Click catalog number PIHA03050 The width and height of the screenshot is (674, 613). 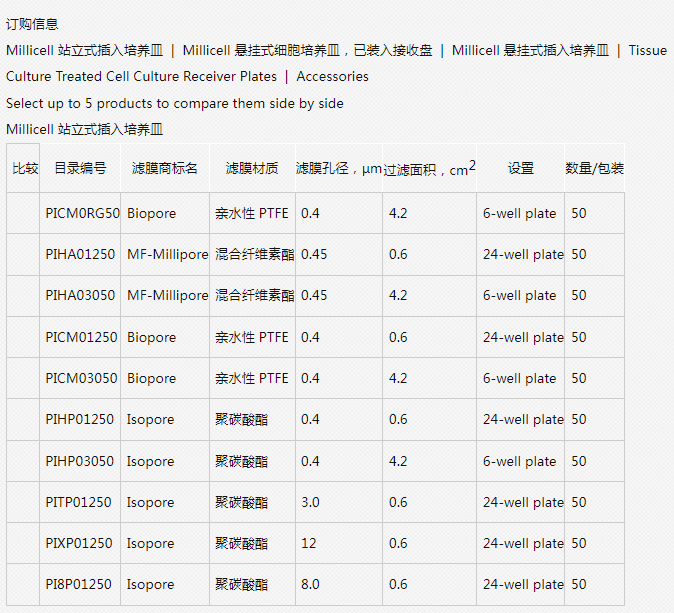80,295
